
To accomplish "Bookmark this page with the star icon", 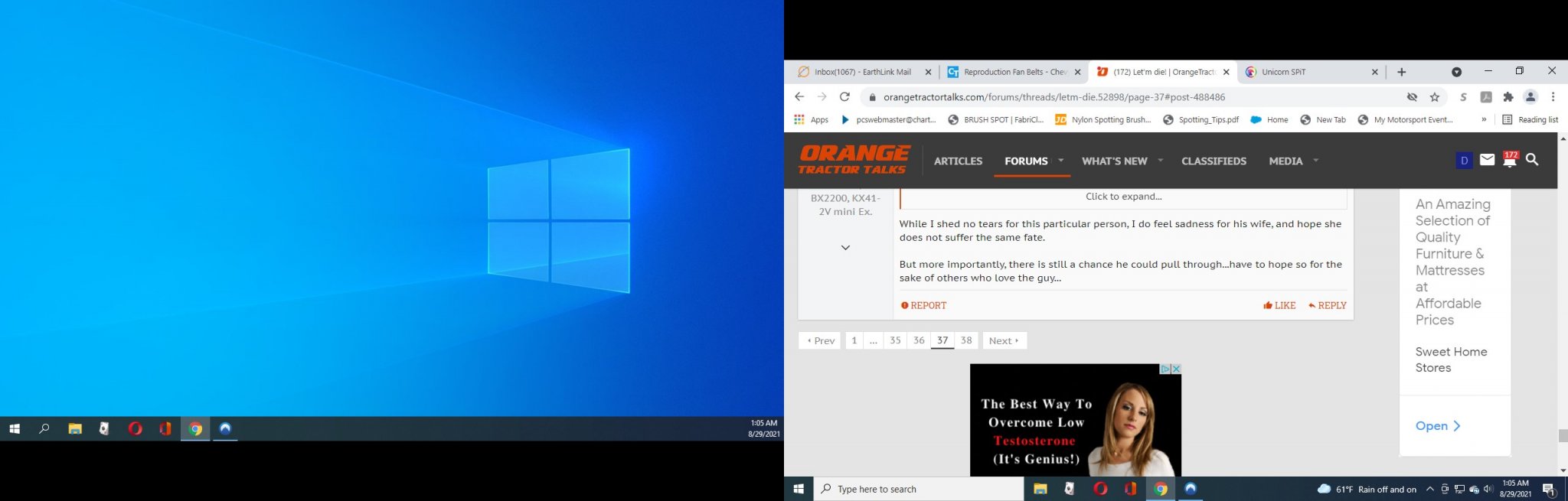I will tap(1435, 97).
